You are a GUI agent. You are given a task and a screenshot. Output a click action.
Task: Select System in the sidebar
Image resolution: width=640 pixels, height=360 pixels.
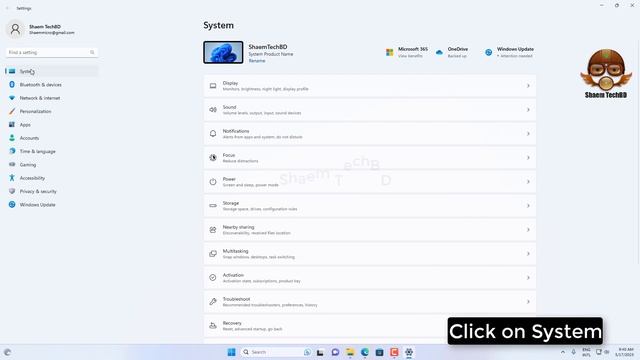click(x=52, y=71)
